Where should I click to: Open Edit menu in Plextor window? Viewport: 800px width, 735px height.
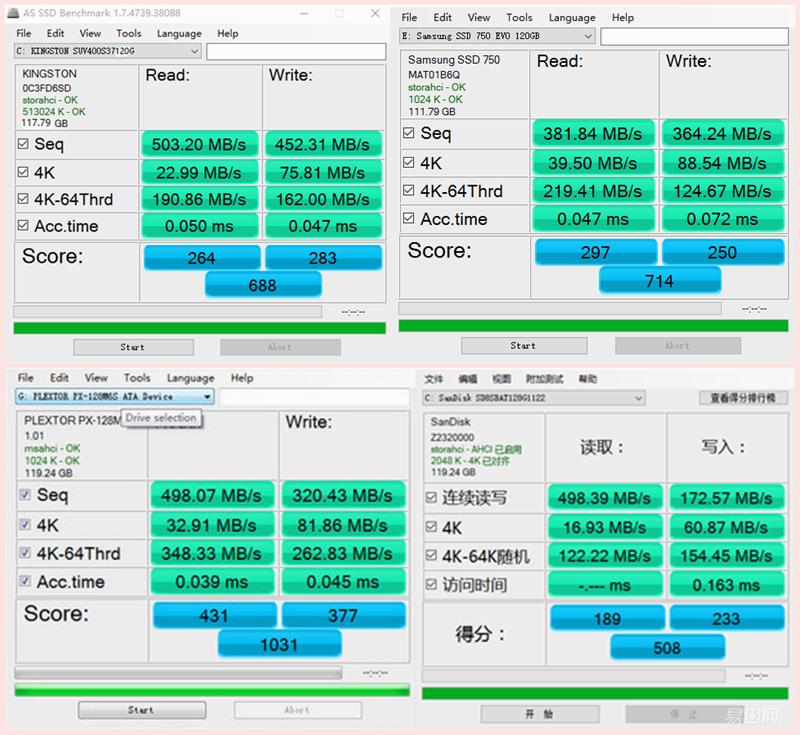point(59,377)
